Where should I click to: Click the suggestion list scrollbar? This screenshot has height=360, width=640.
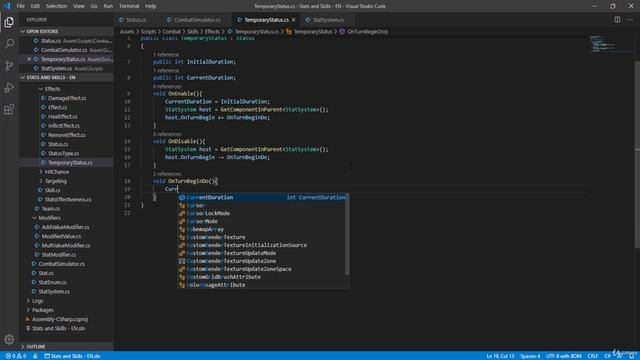point(347,234)
